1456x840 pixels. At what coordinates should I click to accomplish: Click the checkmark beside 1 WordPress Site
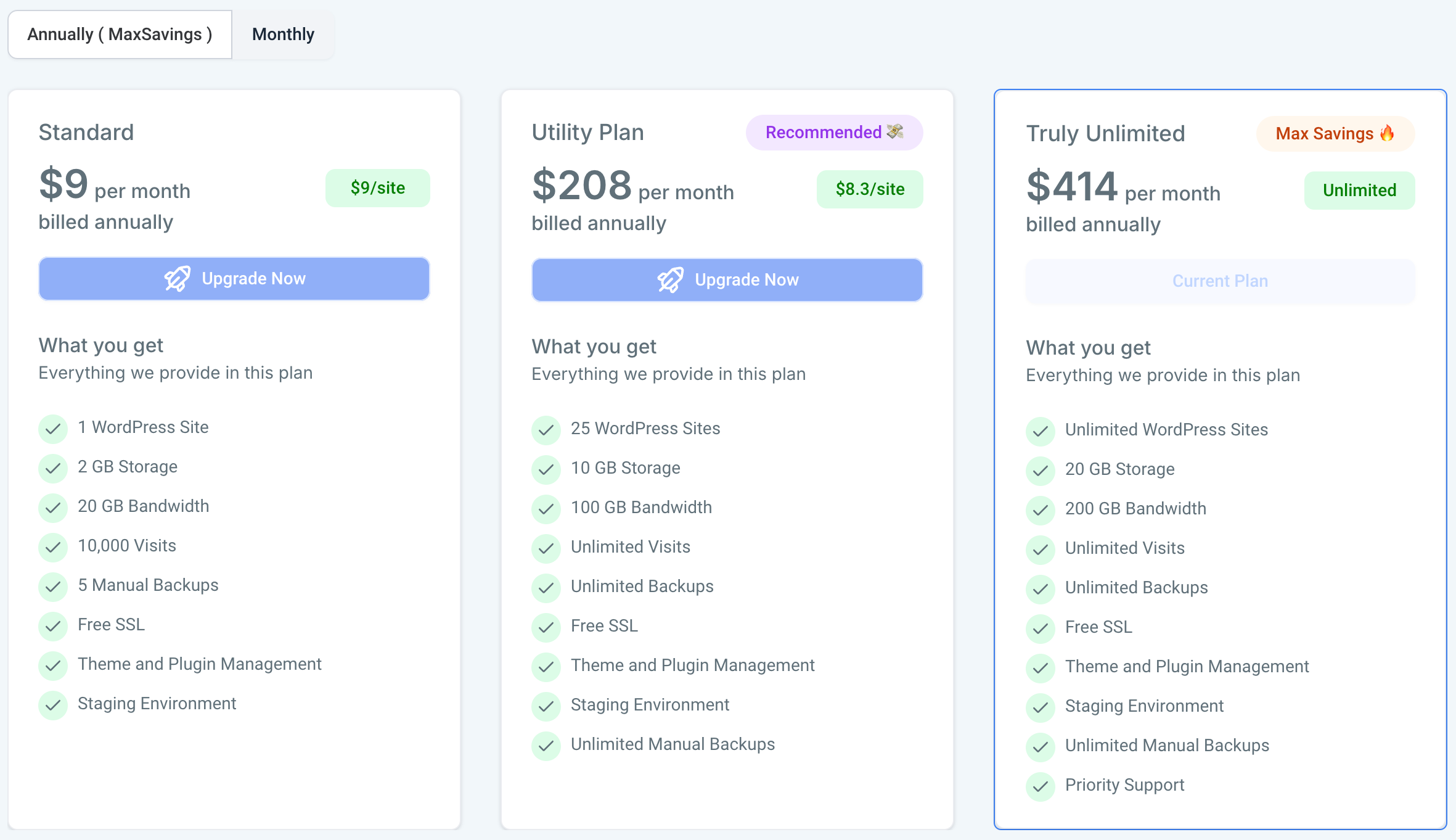pyautogui.click(x=53, y=429)
